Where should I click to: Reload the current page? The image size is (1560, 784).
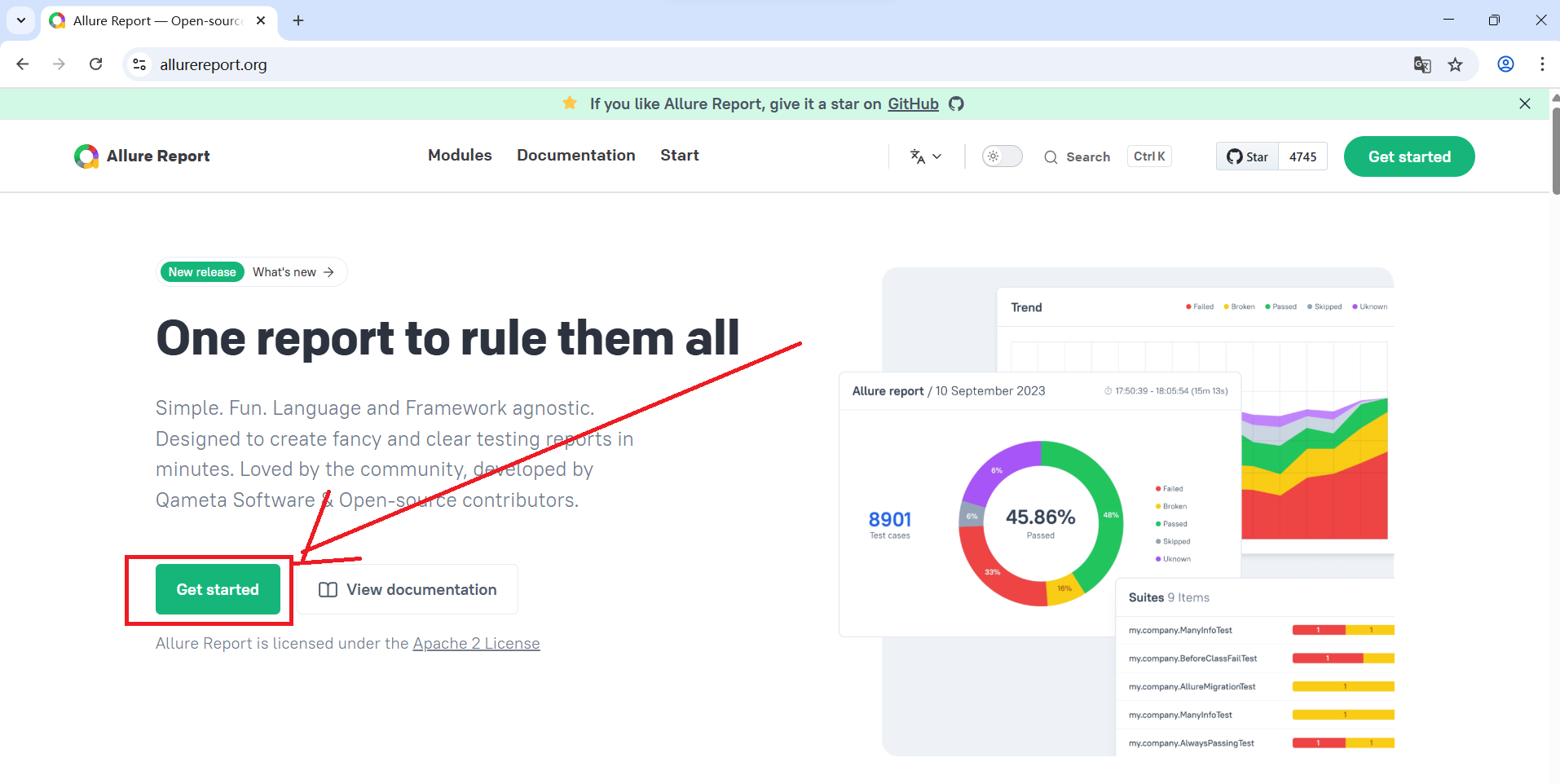pos(95,64)
